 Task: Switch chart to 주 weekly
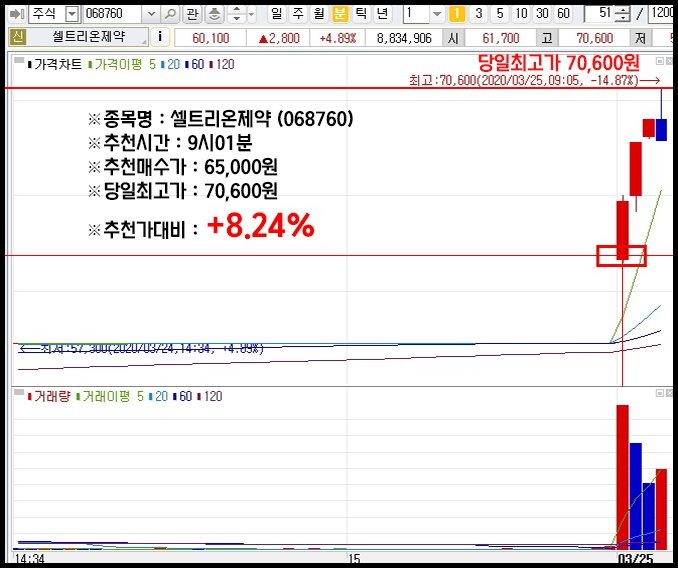pyautogui.click(x=298, y=14)
